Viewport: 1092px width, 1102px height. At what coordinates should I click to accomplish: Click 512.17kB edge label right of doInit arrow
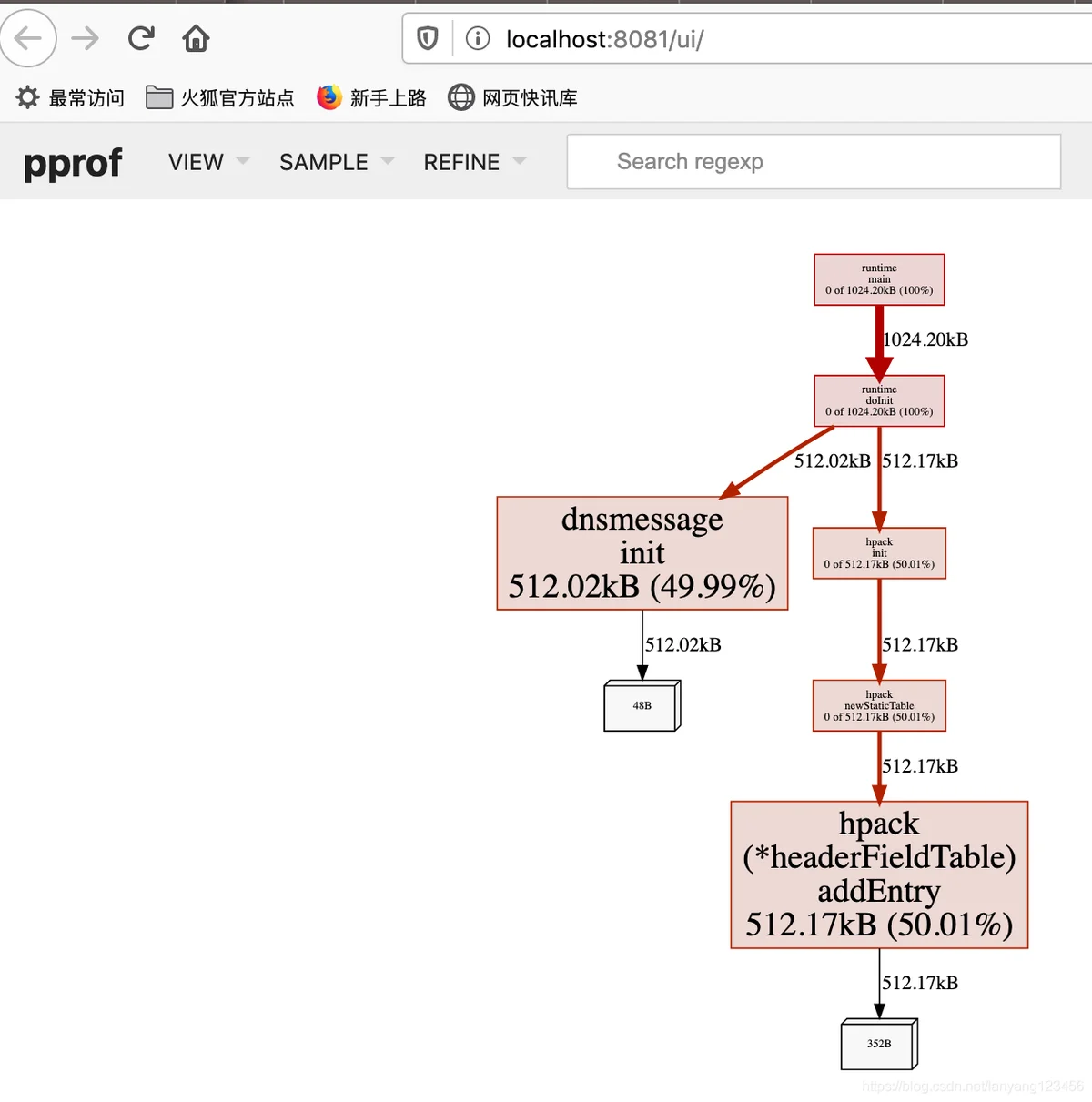(x=920, y=460)
